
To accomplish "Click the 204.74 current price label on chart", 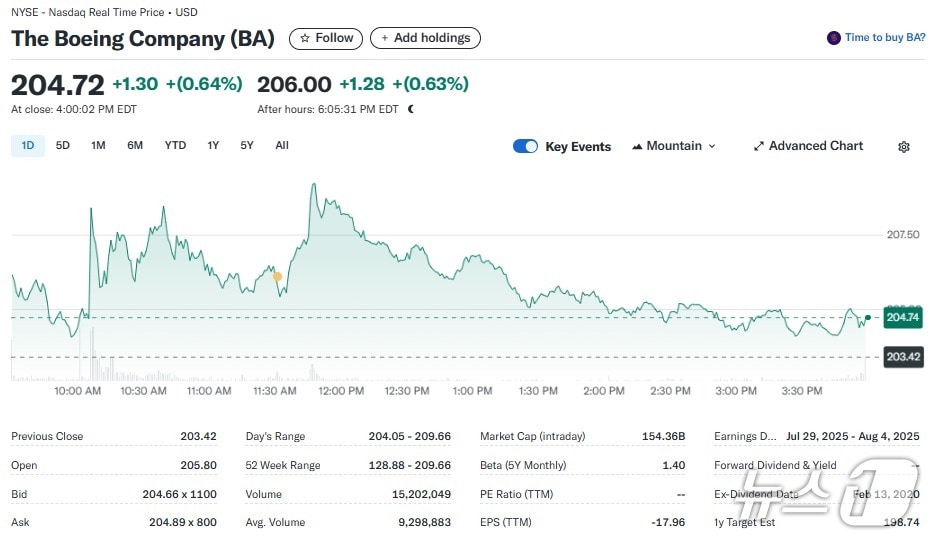I will (x=902, y=317).
